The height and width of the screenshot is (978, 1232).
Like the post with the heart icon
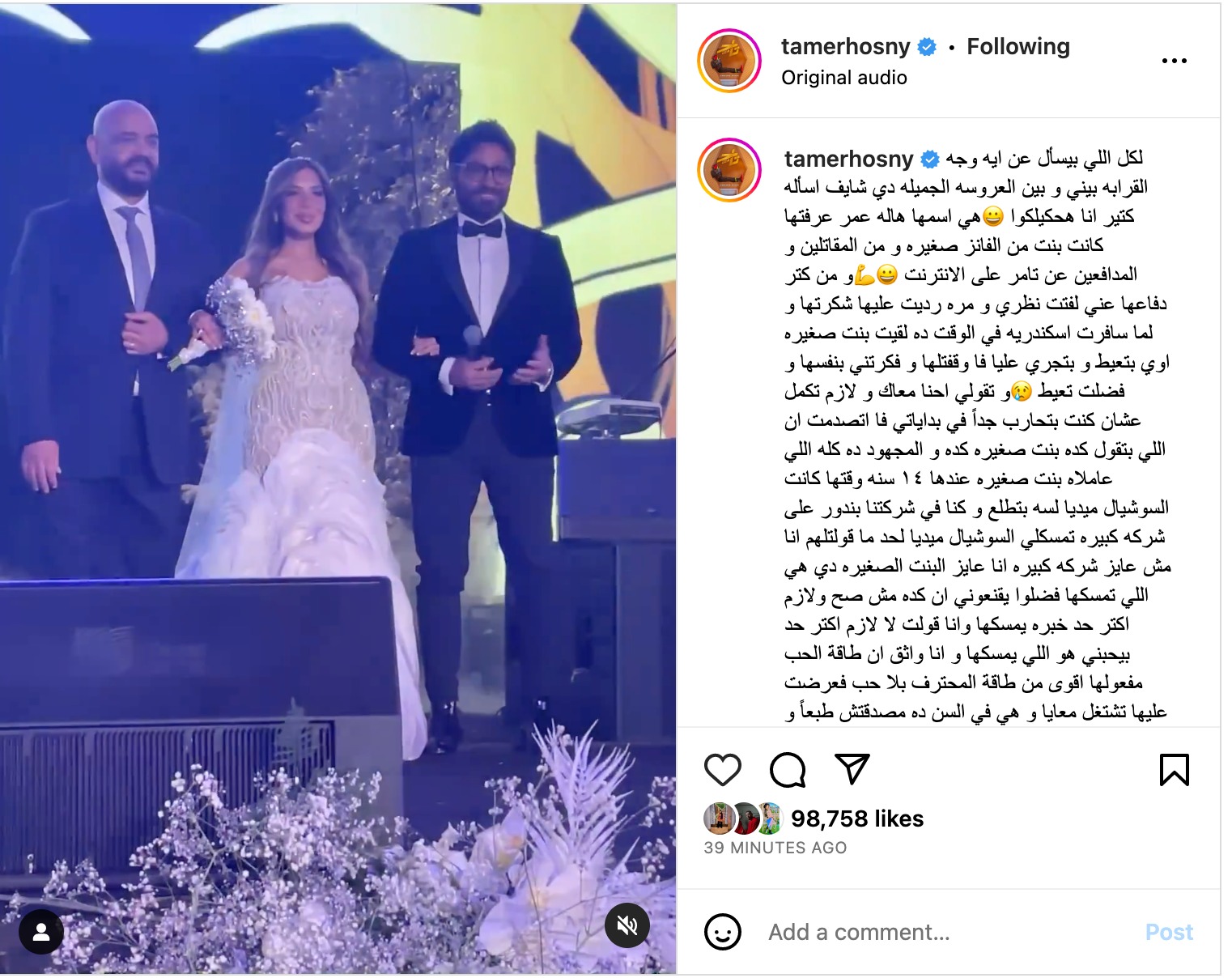point(723,770)
